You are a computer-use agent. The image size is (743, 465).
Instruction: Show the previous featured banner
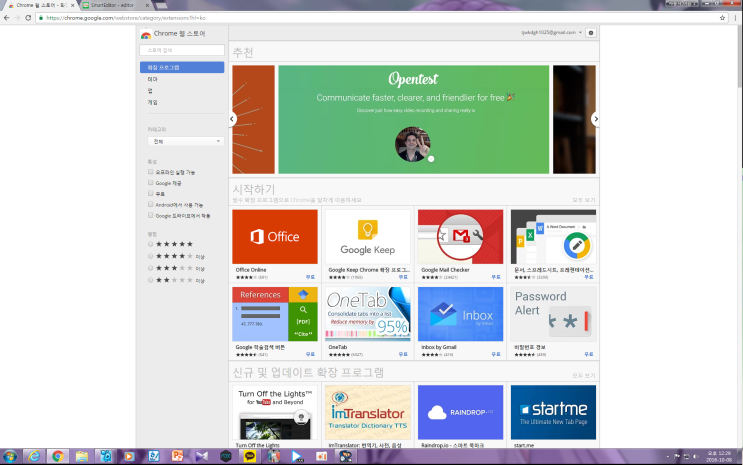point(232,119)
